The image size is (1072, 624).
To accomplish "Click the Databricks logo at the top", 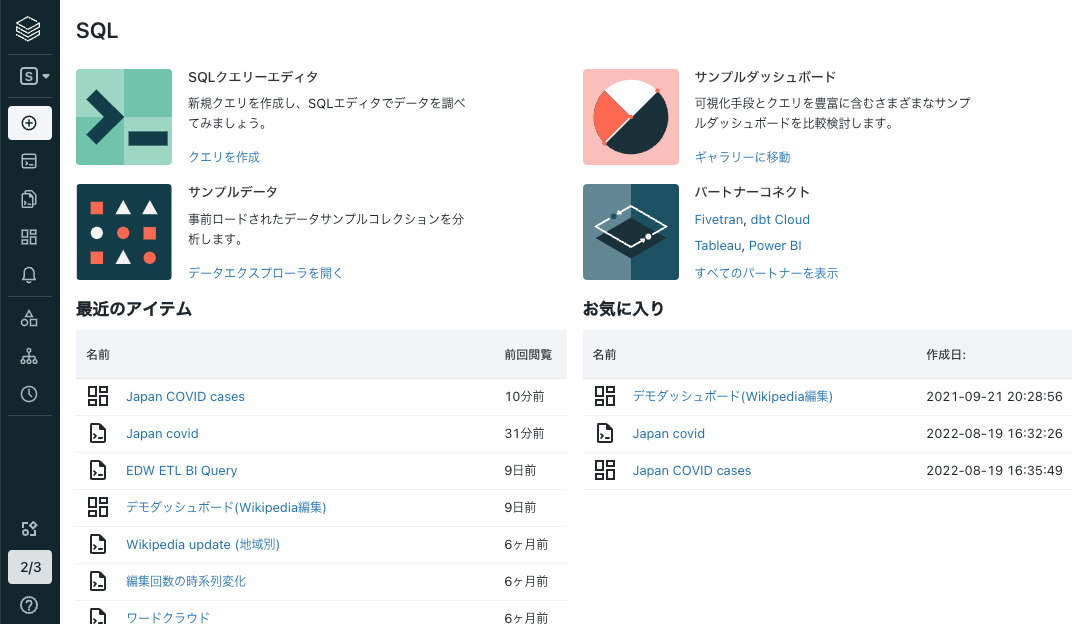I will pyautogui.click(x=30, y=28).
